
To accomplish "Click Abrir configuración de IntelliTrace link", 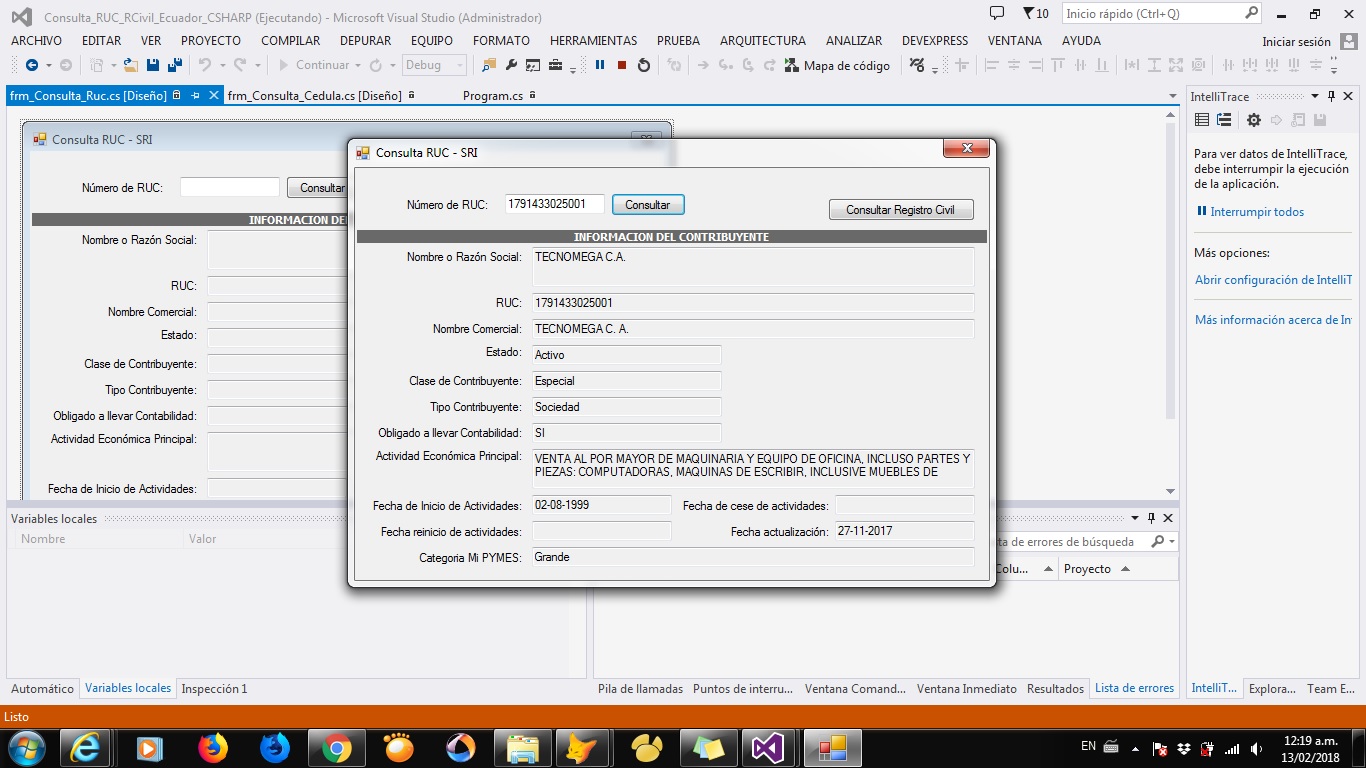I will [1273, 280].
